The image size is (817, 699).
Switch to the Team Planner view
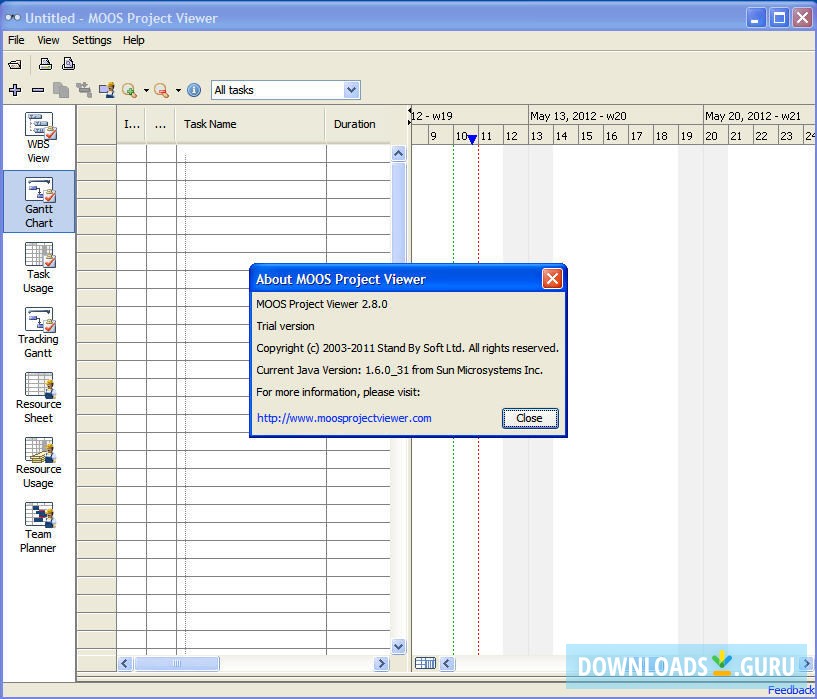(x=39, y=527)
